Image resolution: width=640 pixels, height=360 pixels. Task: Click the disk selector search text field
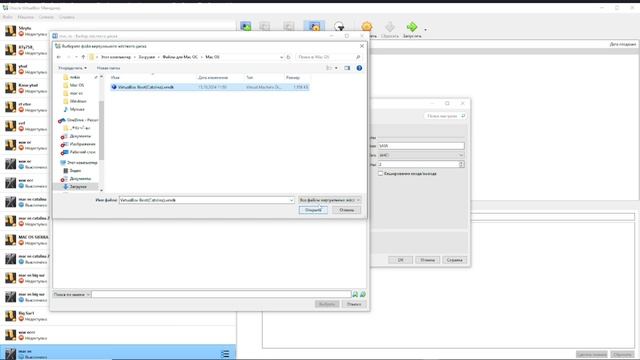tap(221, 294)
